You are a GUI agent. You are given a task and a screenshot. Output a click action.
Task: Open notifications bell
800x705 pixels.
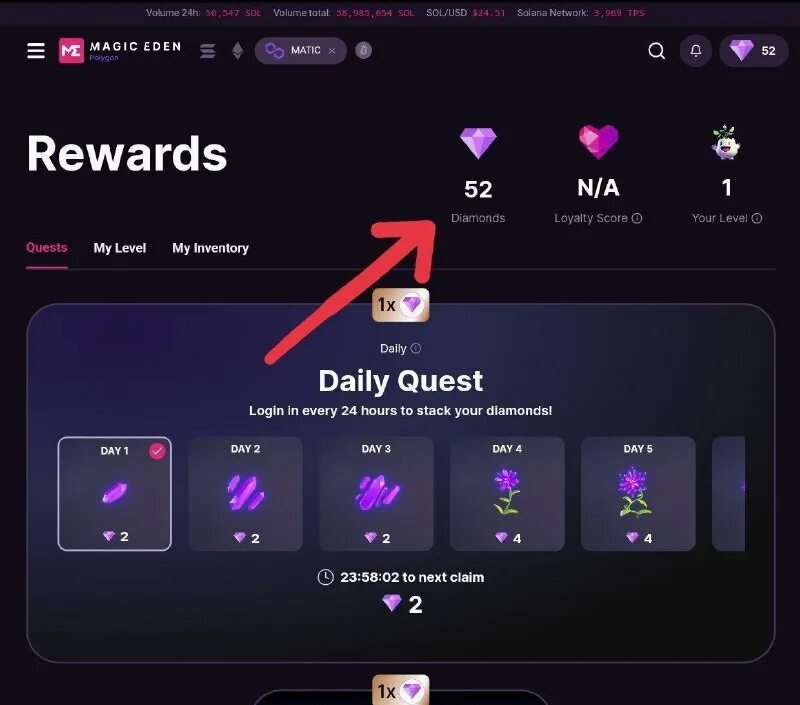tap(696, 51)
